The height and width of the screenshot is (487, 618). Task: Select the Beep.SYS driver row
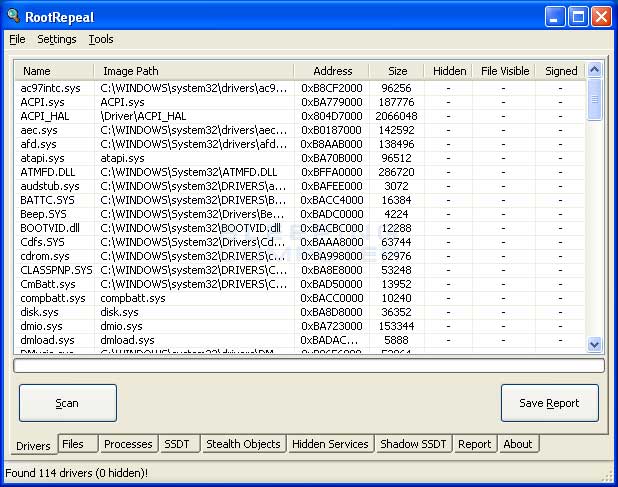pyautogui.click(x=300, y=214)
